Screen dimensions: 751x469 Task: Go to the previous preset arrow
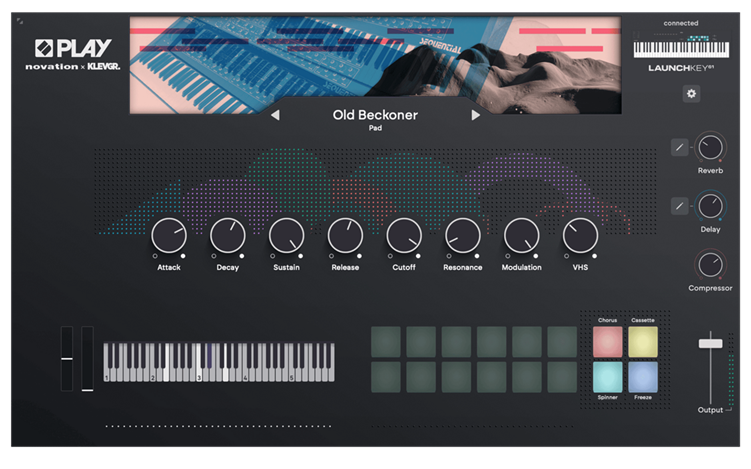click(x=275, y=115)
